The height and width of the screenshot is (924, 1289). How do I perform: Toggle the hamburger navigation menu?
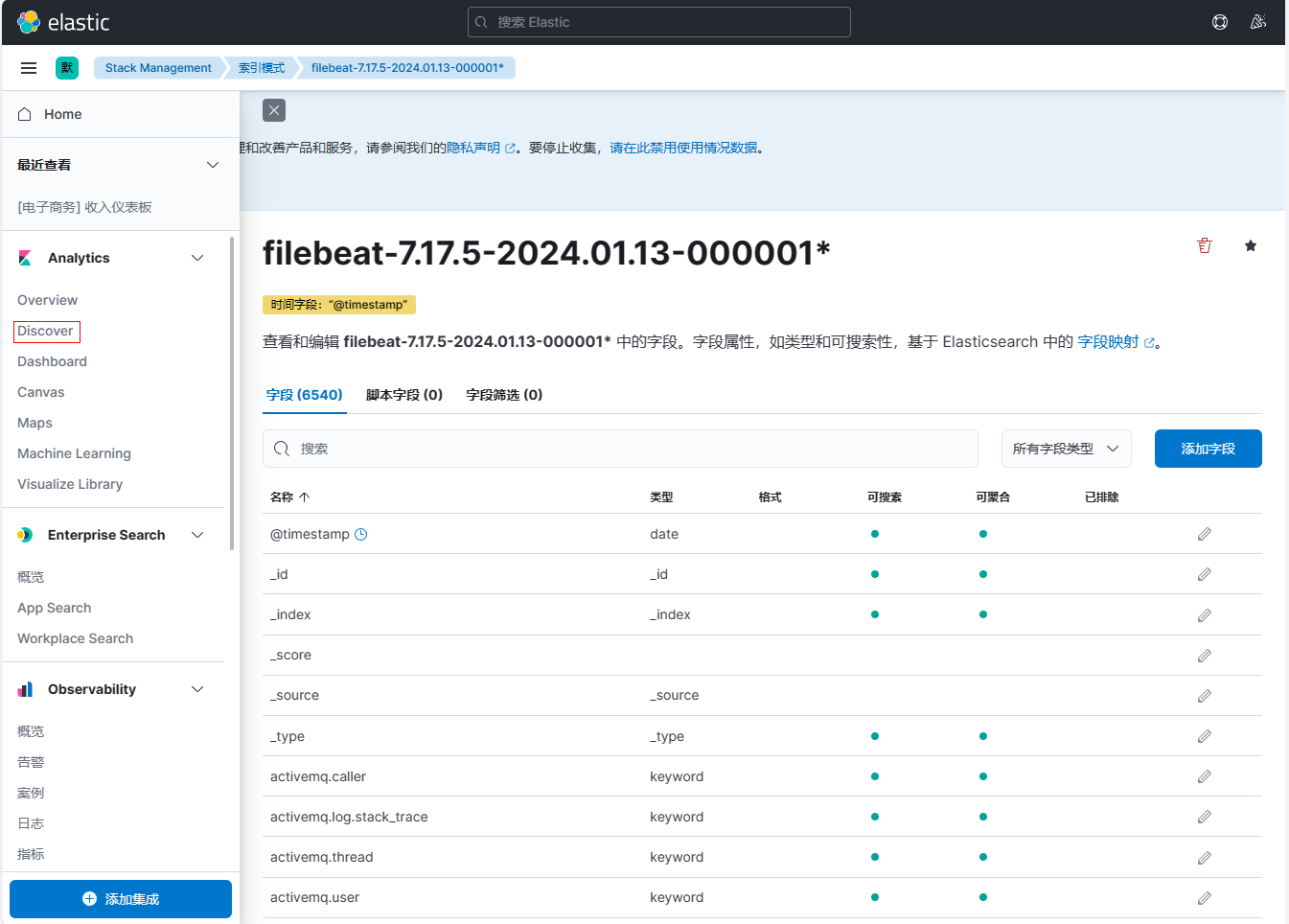(x=29, y=68)
